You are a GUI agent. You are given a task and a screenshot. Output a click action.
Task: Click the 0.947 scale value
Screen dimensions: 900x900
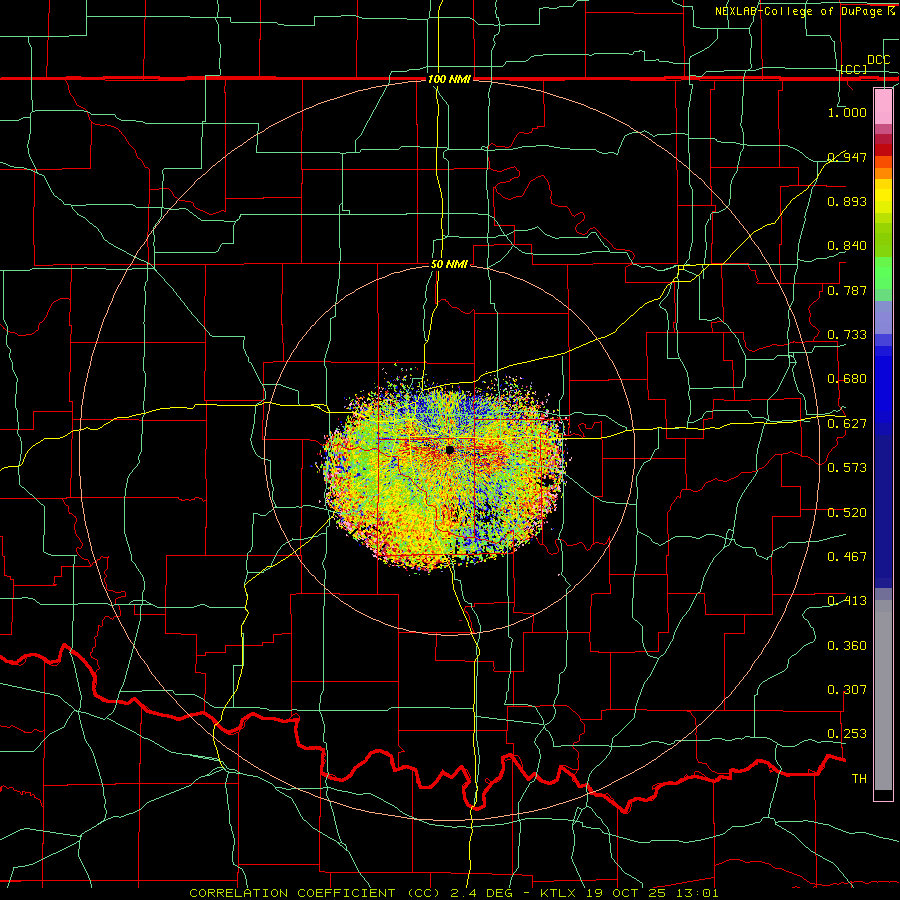click(x=847, y=157)
